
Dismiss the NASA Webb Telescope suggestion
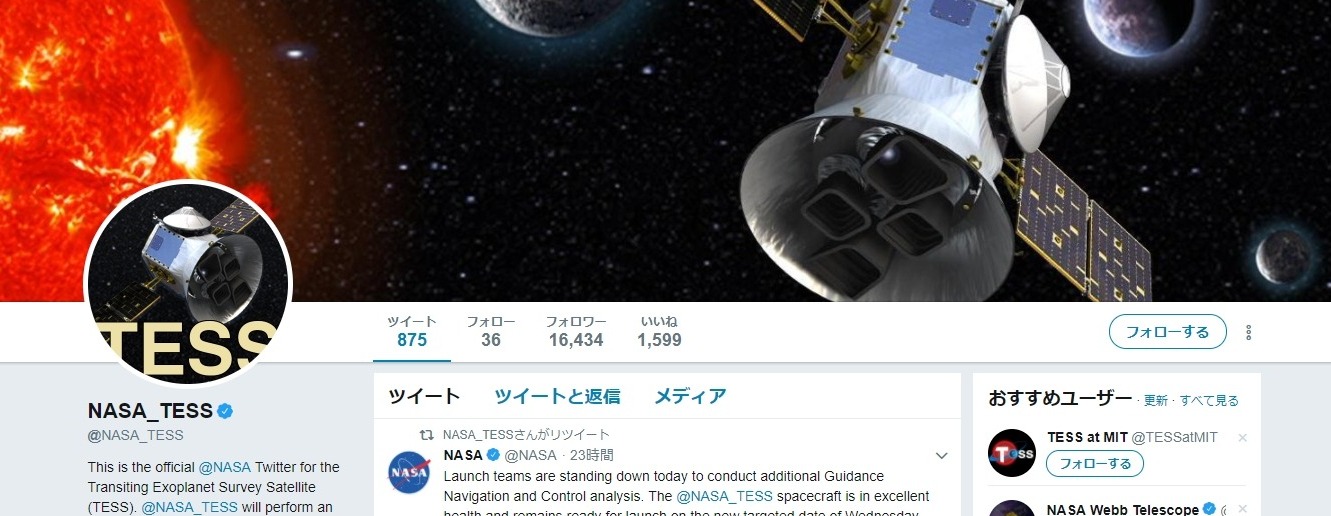point(1243,510)
